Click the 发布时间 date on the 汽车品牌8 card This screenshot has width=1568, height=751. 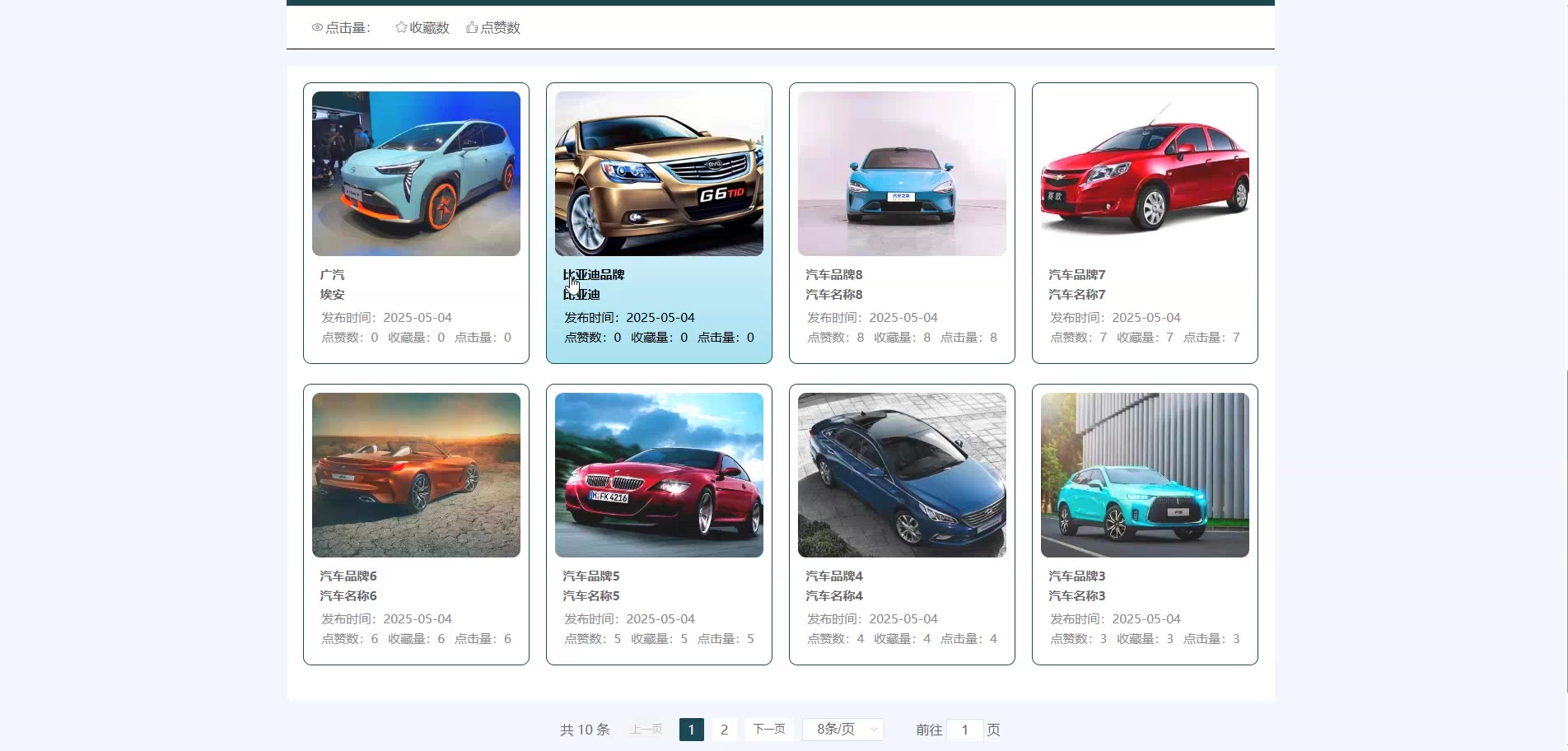point(872,318)
